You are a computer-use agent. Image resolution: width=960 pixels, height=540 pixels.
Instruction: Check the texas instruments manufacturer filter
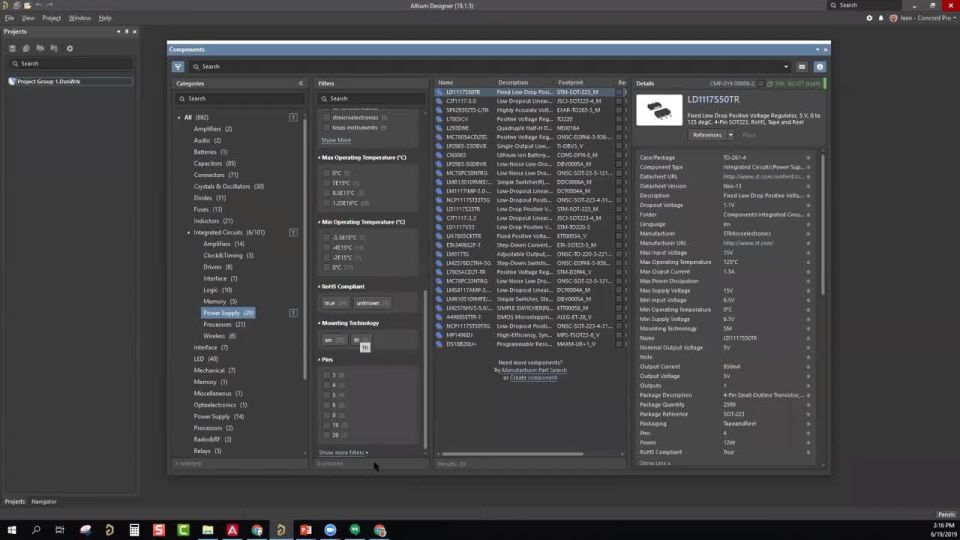[326, 127]
